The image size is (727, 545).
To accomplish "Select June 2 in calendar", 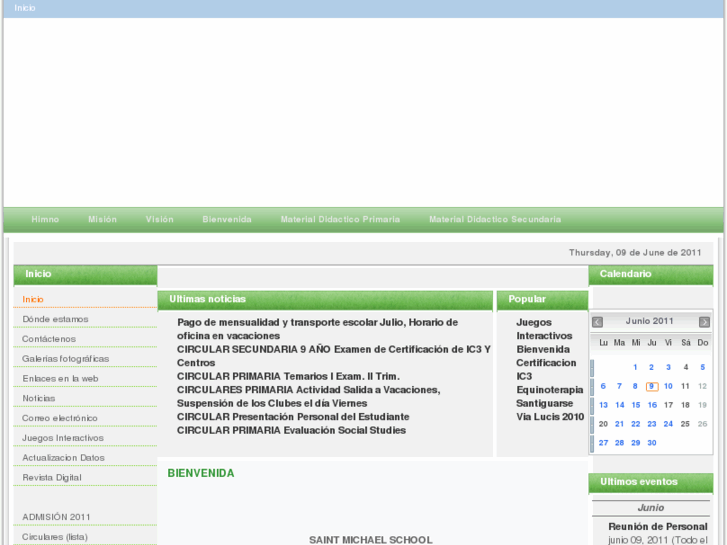I will [651, 367].
